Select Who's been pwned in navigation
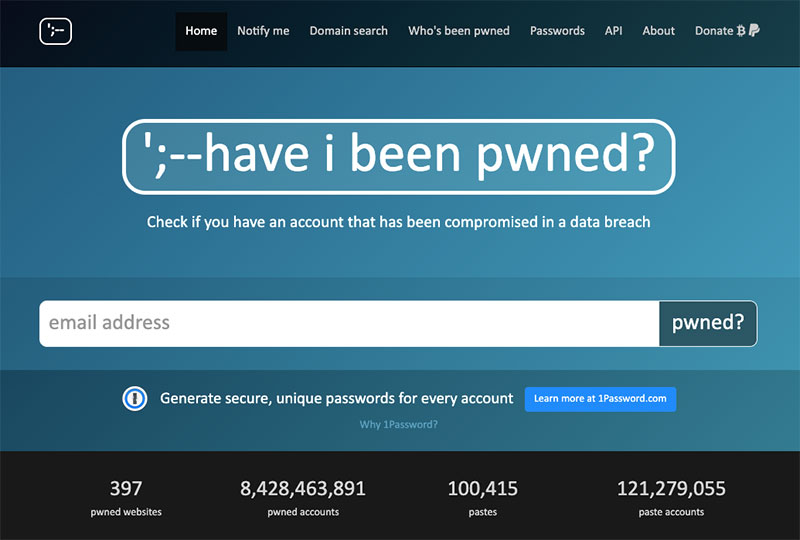Image resolution: width=800 pixels, height=540 pixels. click(459, 31)
